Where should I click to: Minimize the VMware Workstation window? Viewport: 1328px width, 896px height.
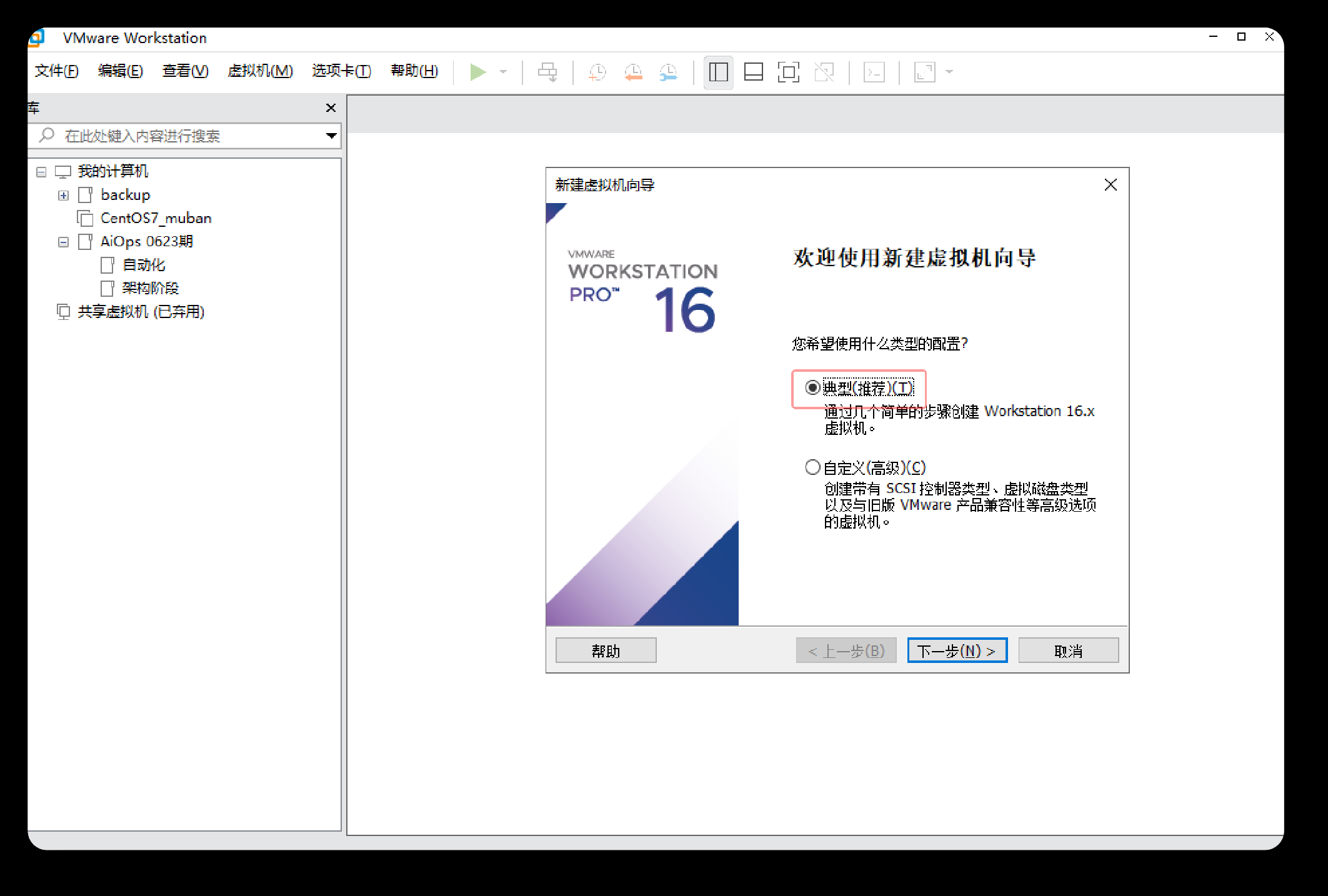tap(1214, 37)
